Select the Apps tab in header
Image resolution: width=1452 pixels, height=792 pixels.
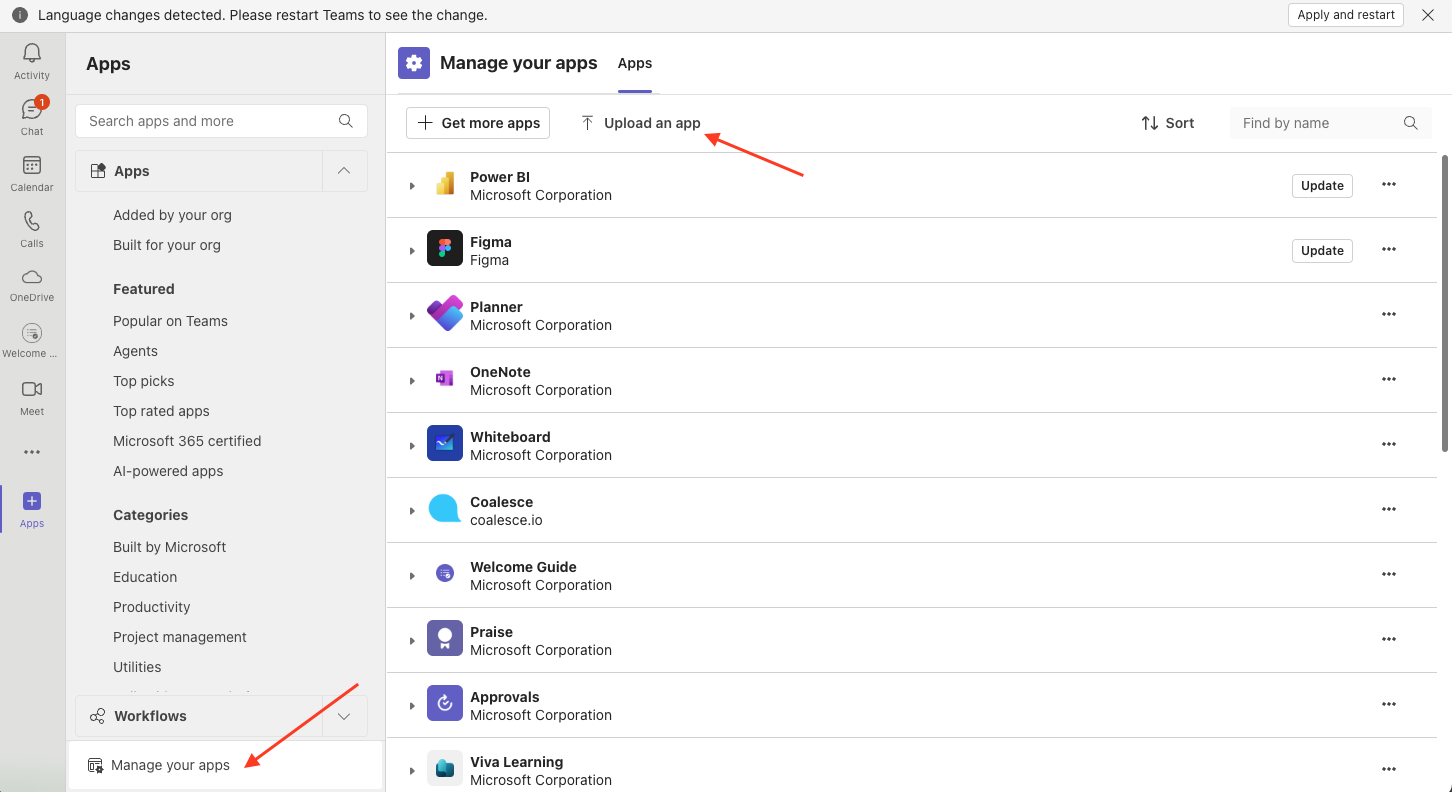pyautogui.click(x=634, y=63)
